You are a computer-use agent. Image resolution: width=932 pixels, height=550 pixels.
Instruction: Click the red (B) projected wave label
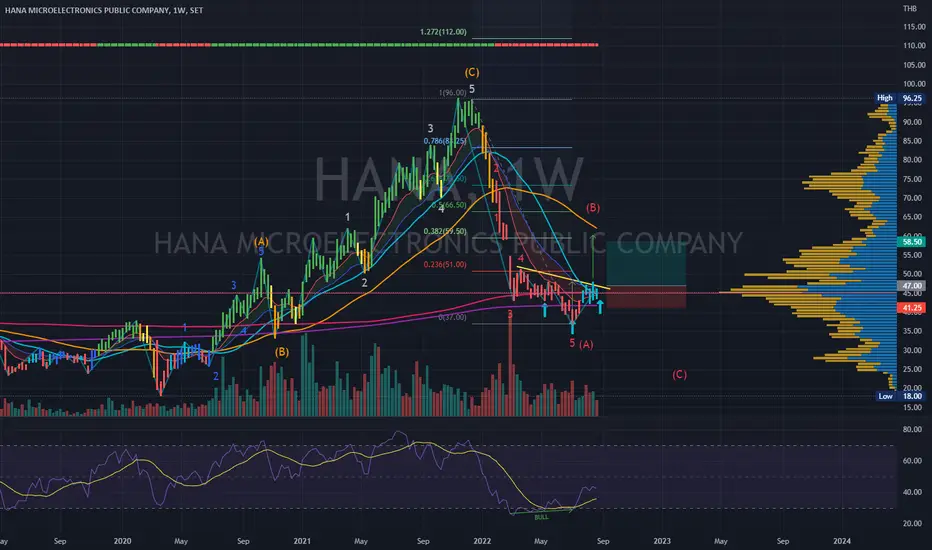point(593,208)
